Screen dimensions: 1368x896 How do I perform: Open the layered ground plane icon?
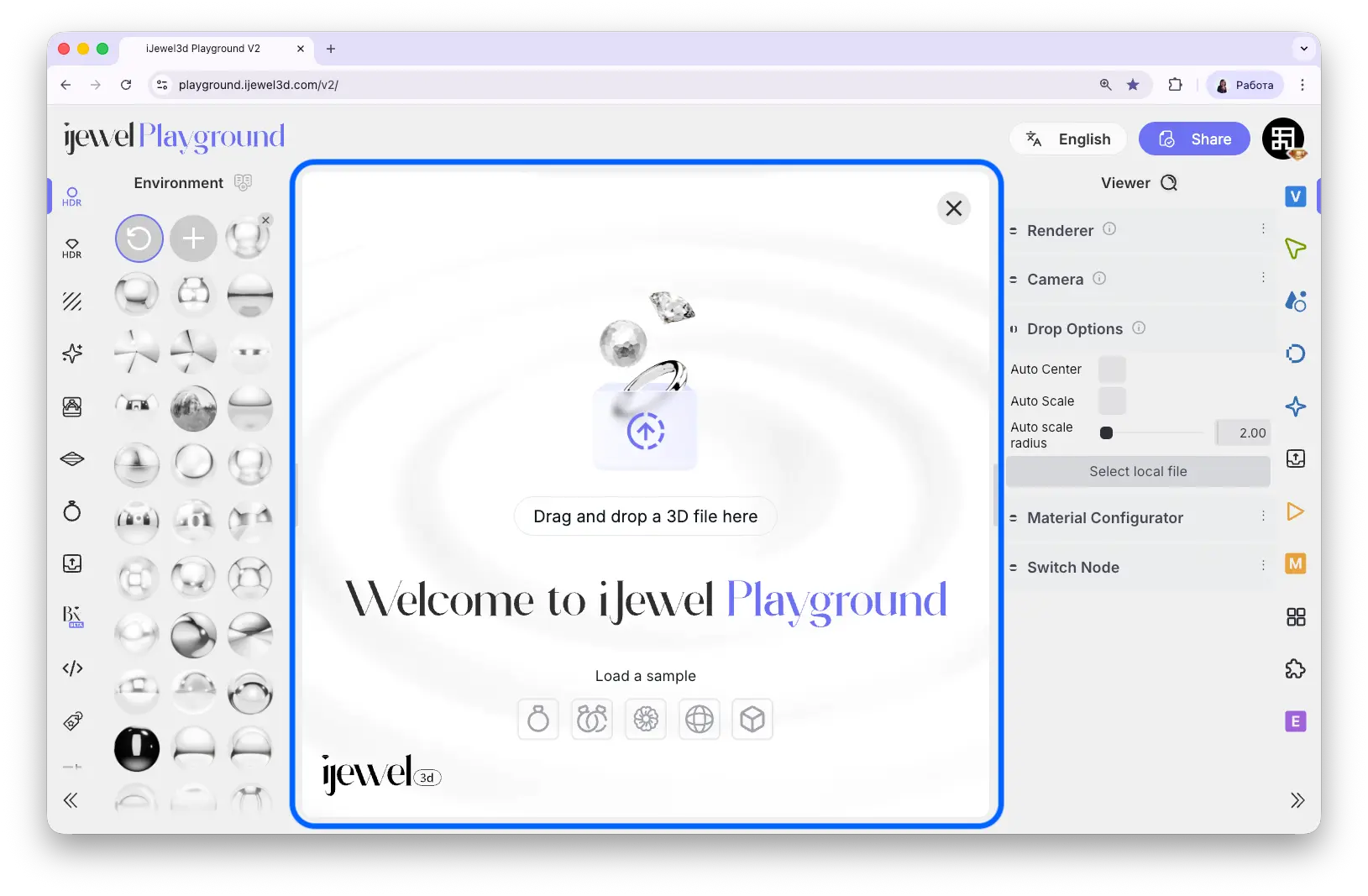72,458
